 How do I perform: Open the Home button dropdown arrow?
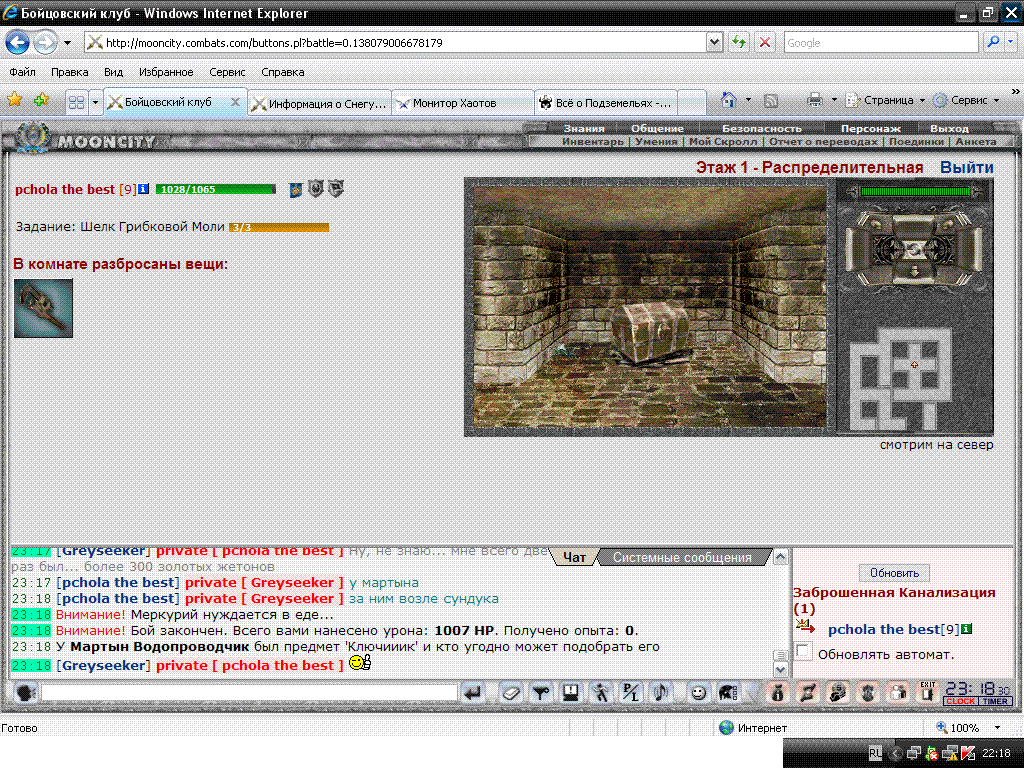(748, 100)
